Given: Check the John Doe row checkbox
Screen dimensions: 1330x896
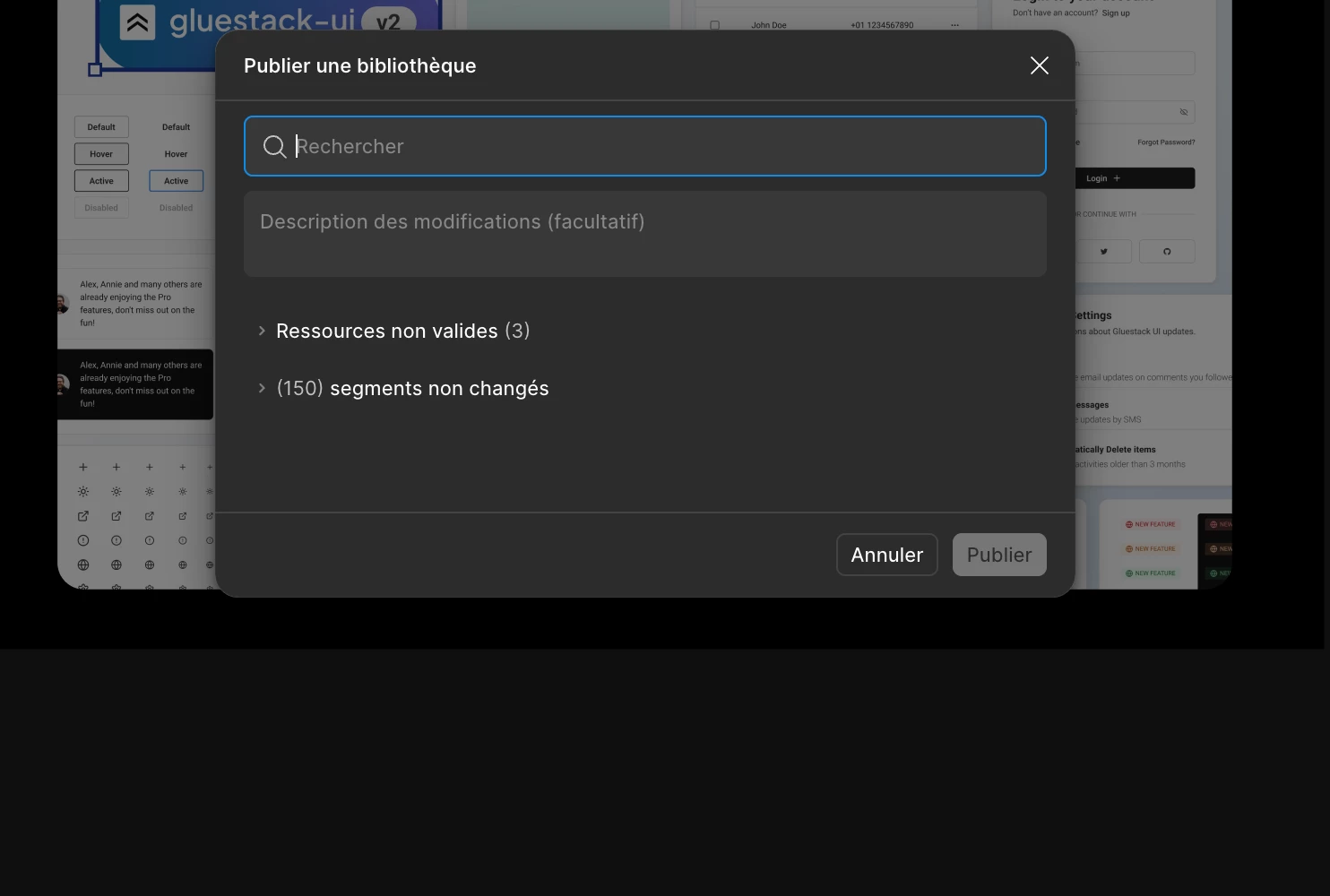Looking at the screenshot, I should coord(714,25).
